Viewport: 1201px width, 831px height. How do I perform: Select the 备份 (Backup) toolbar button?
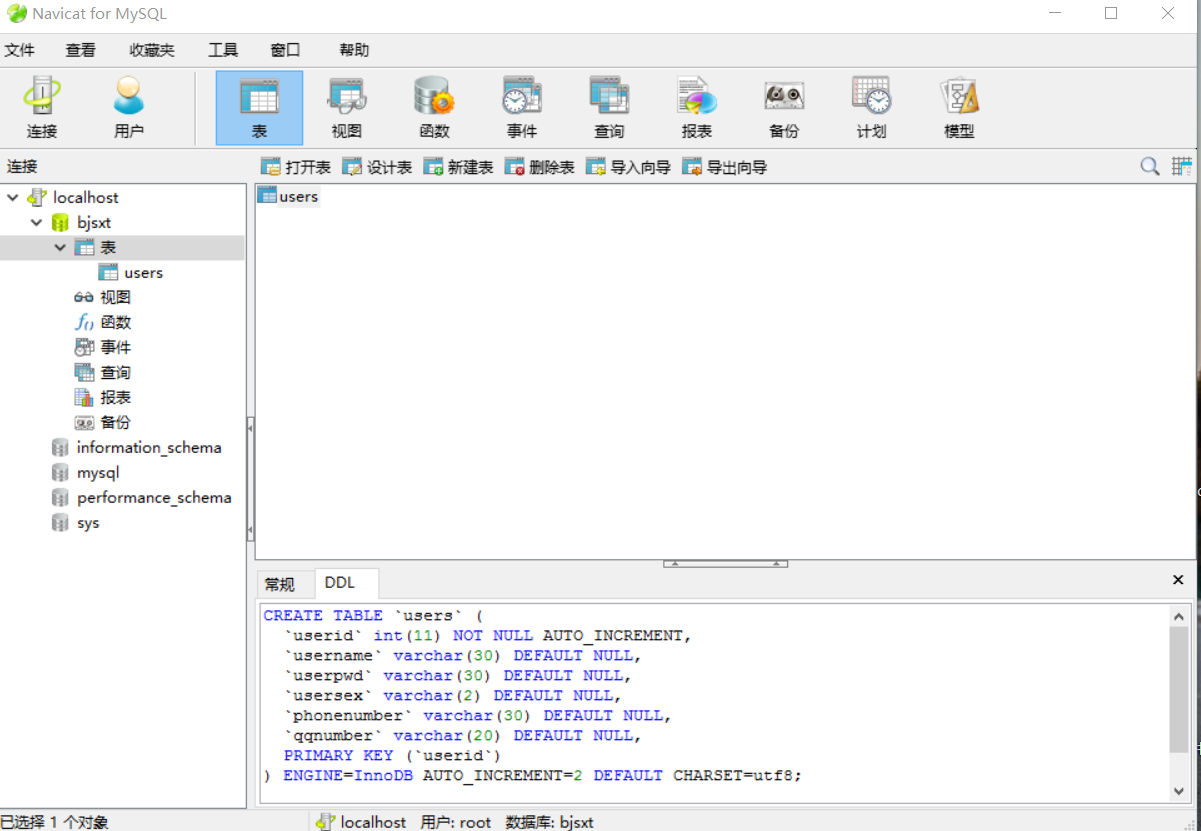784,108
